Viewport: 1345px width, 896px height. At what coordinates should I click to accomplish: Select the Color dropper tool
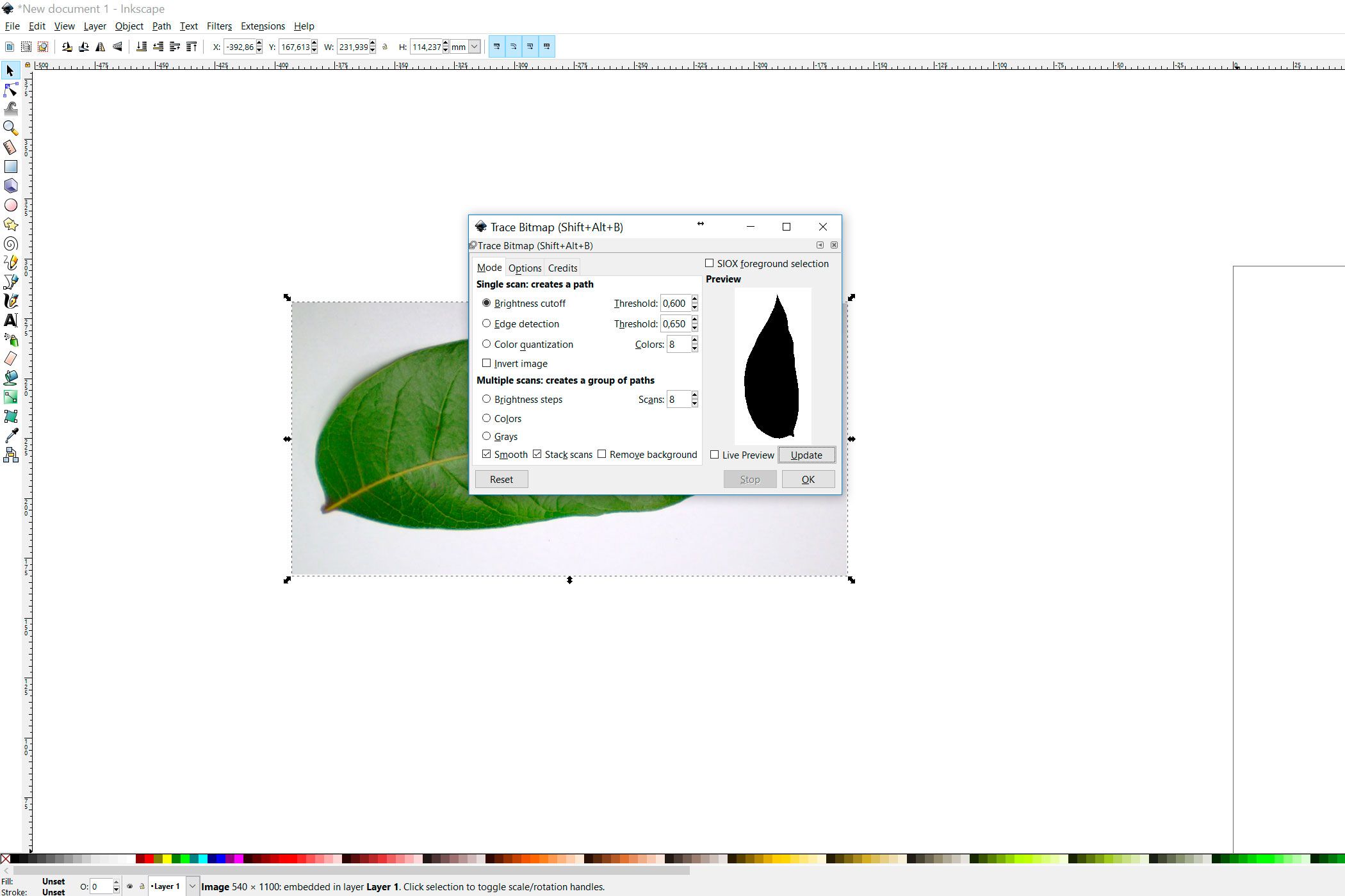[10, 436]
